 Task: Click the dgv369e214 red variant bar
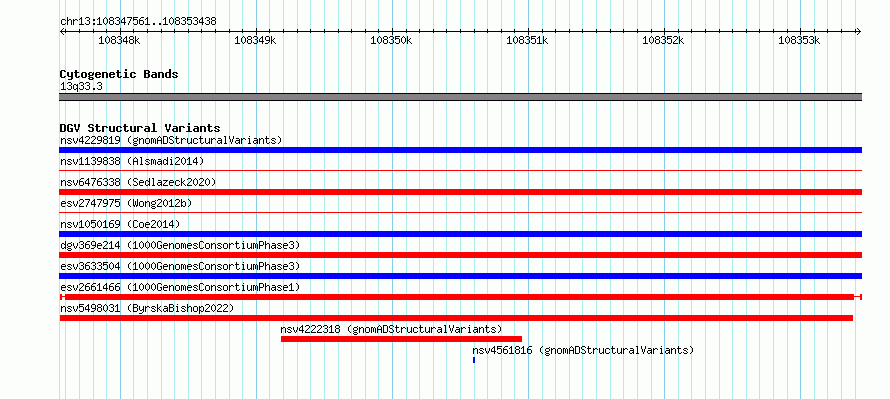point(460,255)
